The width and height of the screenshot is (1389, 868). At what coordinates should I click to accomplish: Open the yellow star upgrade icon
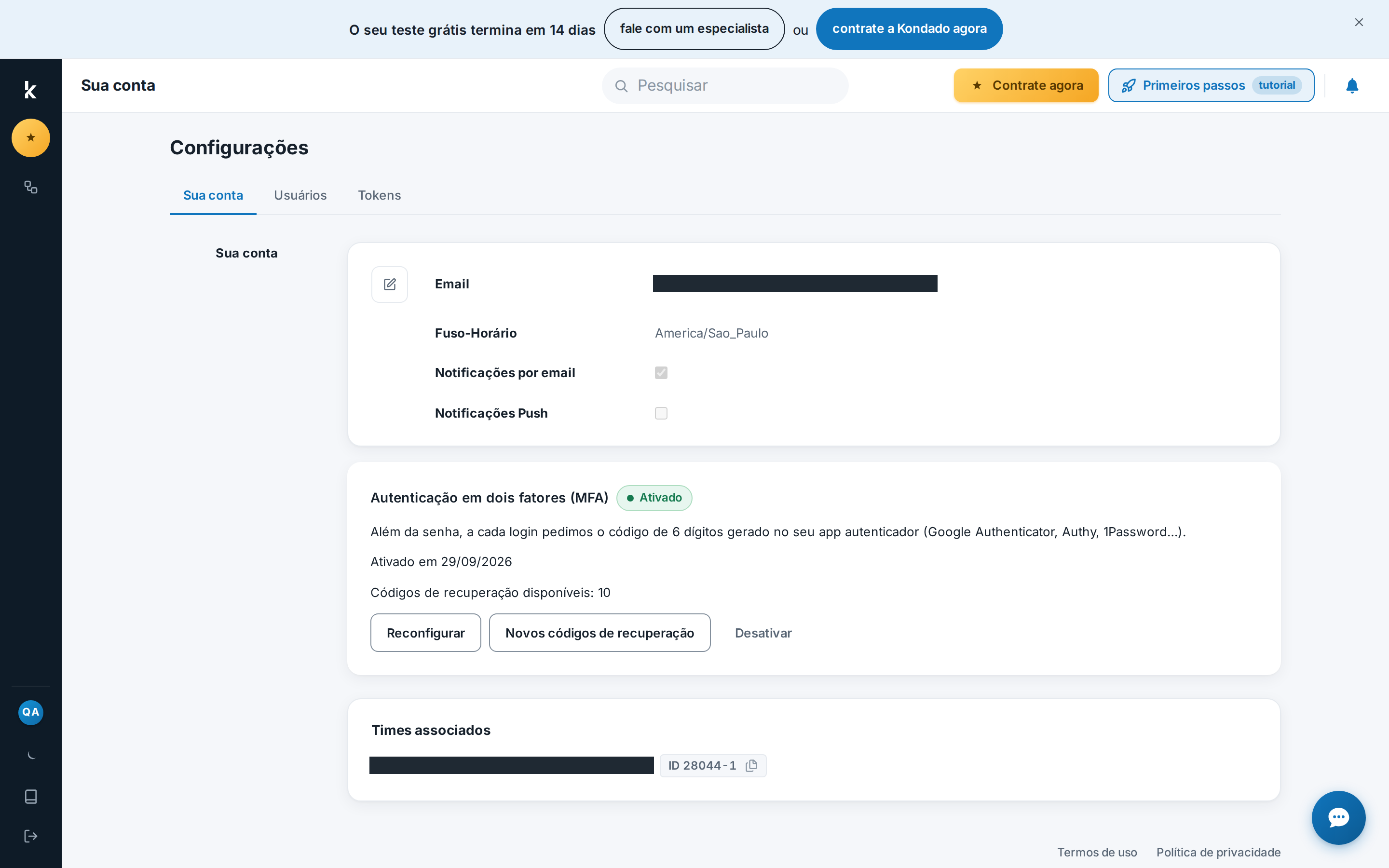click(31, 138)
